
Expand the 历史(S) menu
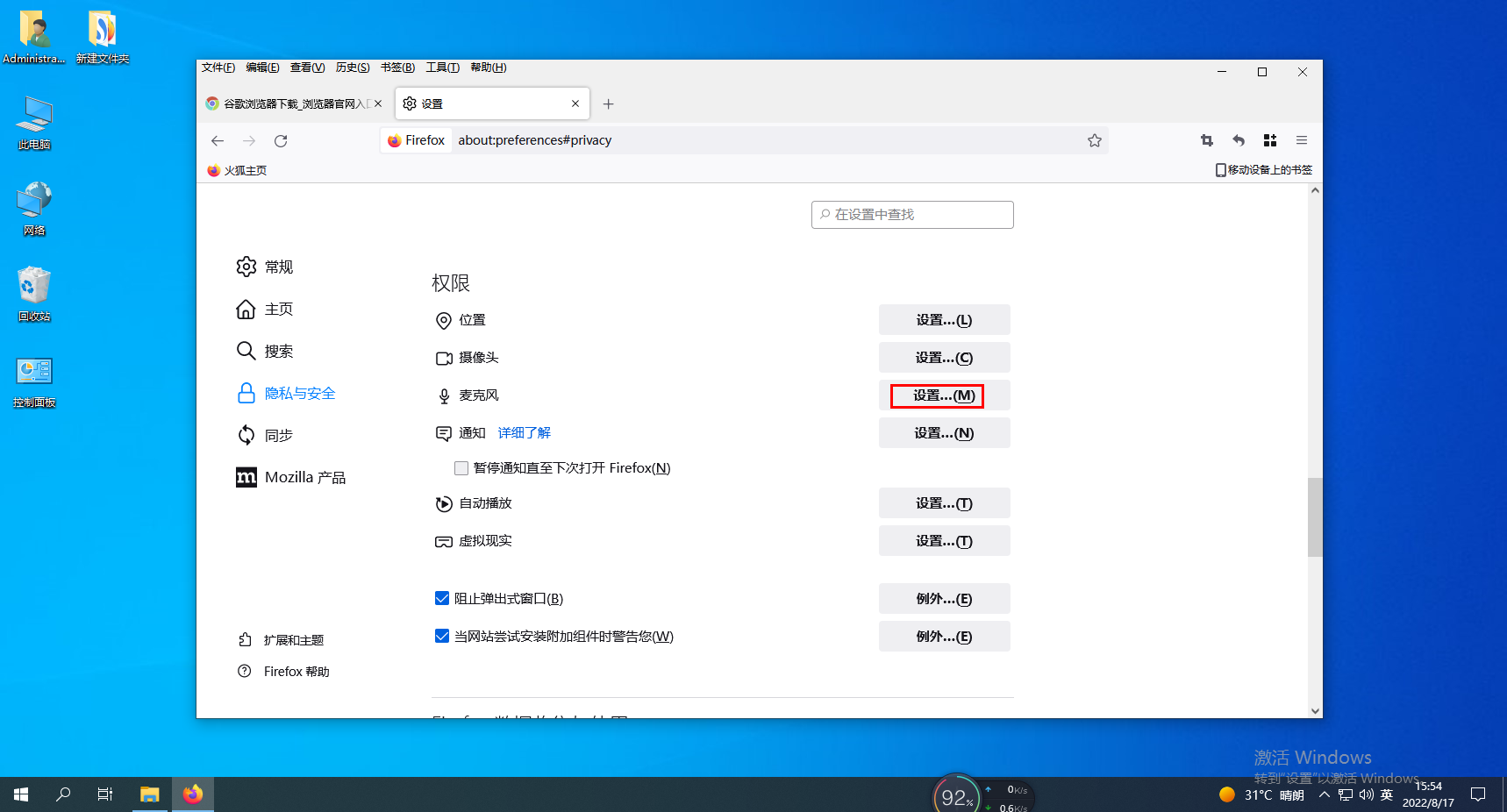tap(352, 67)
